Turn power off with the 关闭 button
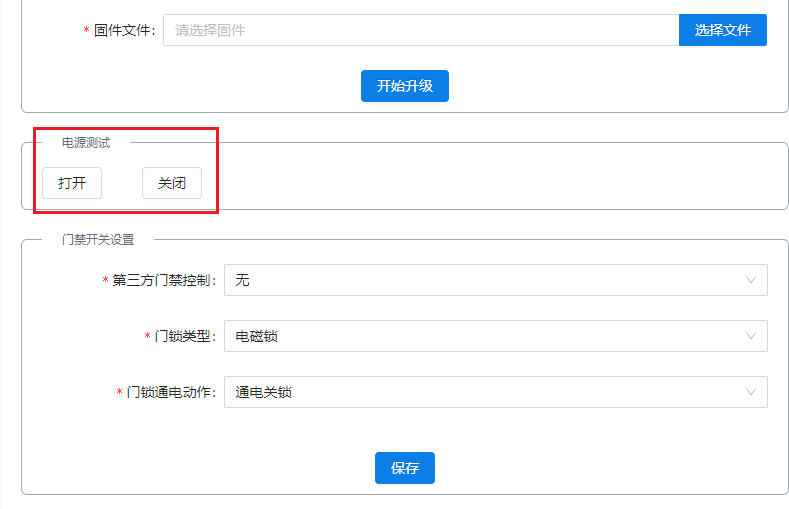The height and width of the screenshot is (509, 789). [x=172, y=183]
